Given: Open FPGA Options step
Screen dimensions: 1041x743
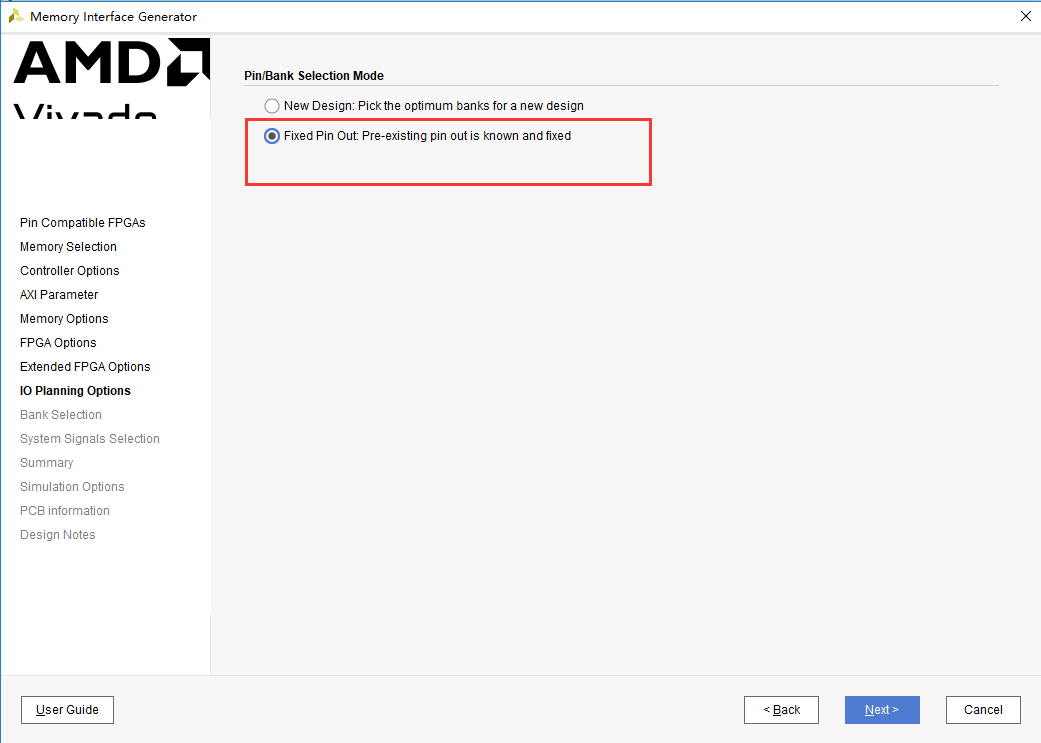Looking at the screenshot, I should pos(58,343).
